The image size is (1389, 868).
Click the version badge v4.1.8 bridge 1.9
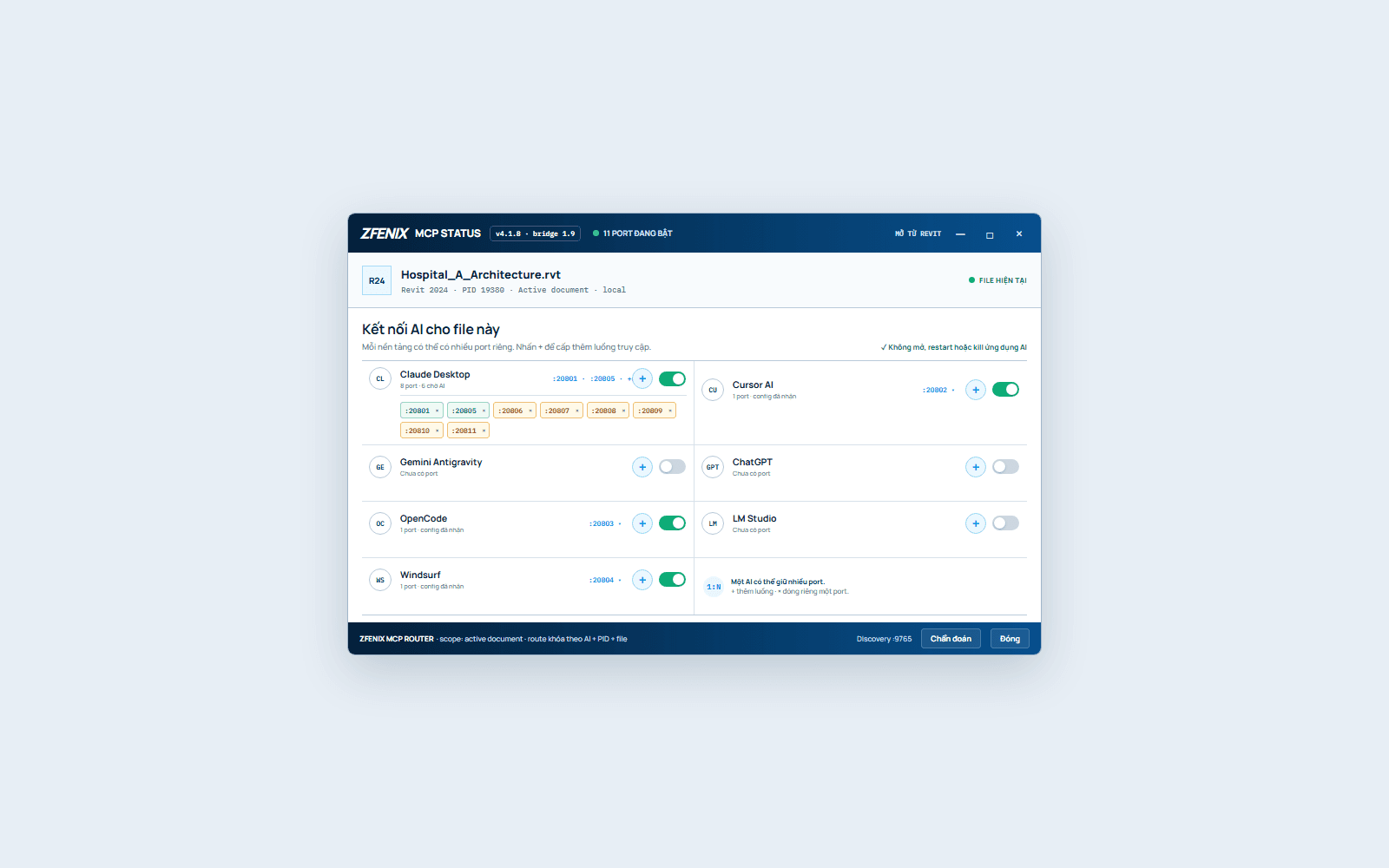(535, 233)
